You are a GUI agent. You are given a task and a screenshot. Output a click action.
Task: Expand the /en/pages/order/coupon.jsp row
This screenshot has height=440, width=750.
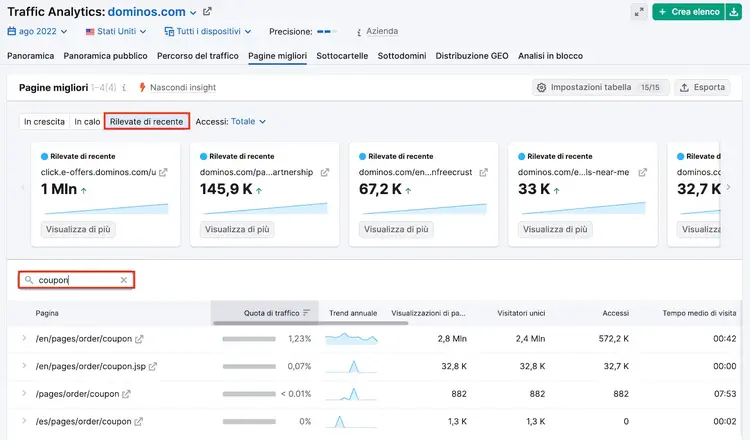[x=24, y=366]
